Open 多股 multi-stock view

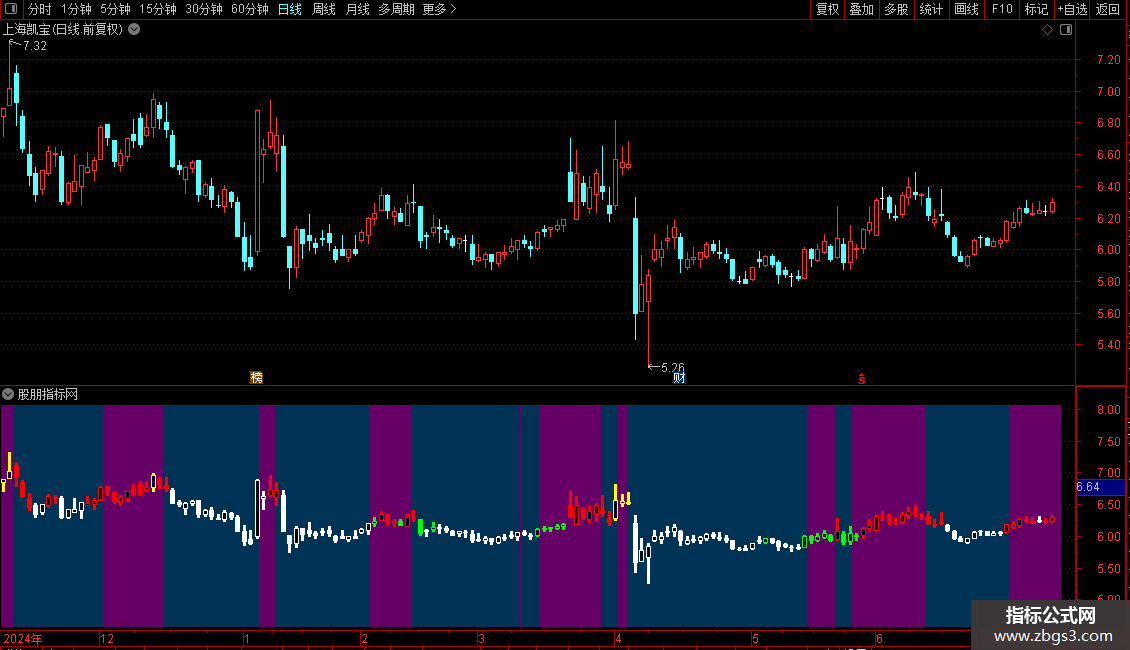pos(896,9)
